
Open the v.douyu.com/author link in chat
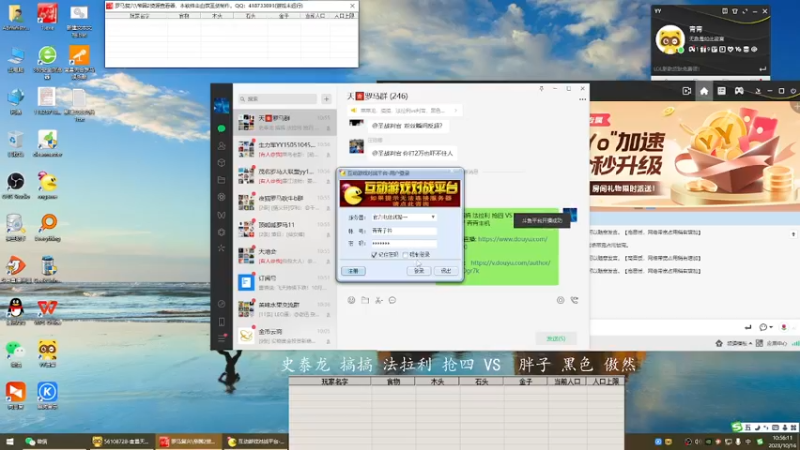point(510,263)
